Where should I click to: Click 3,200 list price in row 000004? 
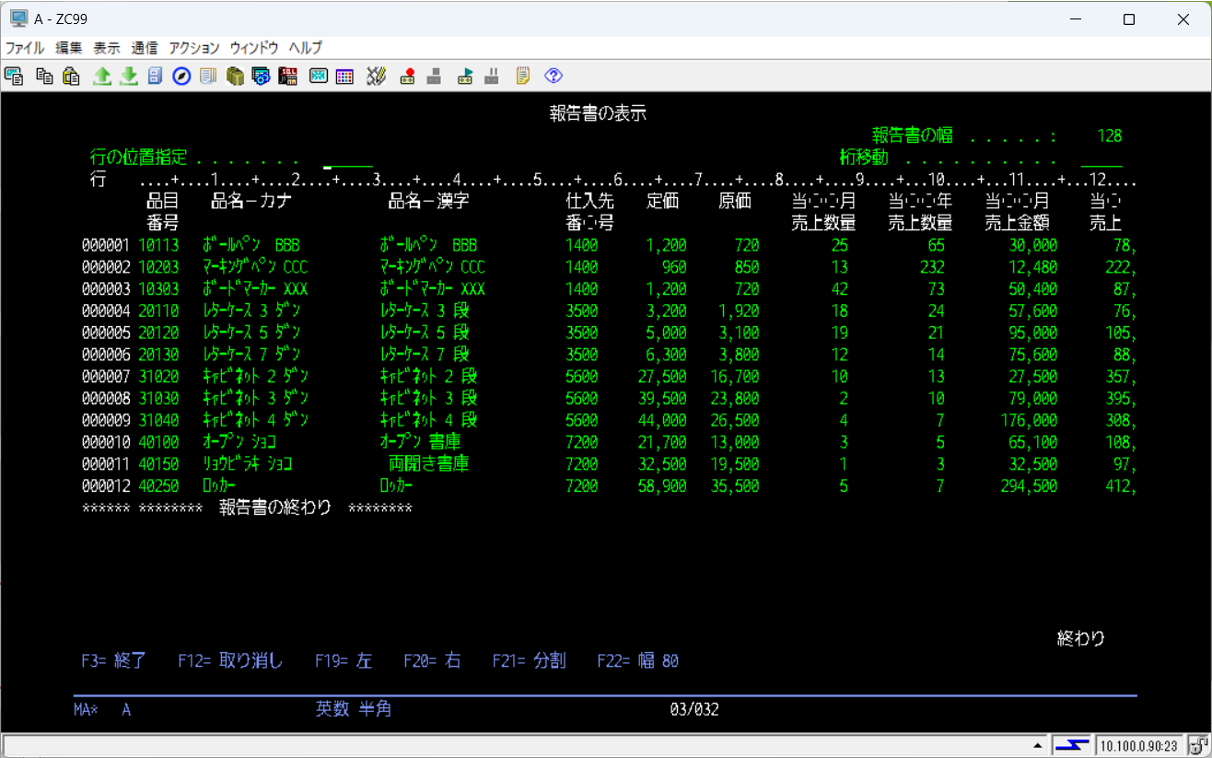[x=666, y=311]
